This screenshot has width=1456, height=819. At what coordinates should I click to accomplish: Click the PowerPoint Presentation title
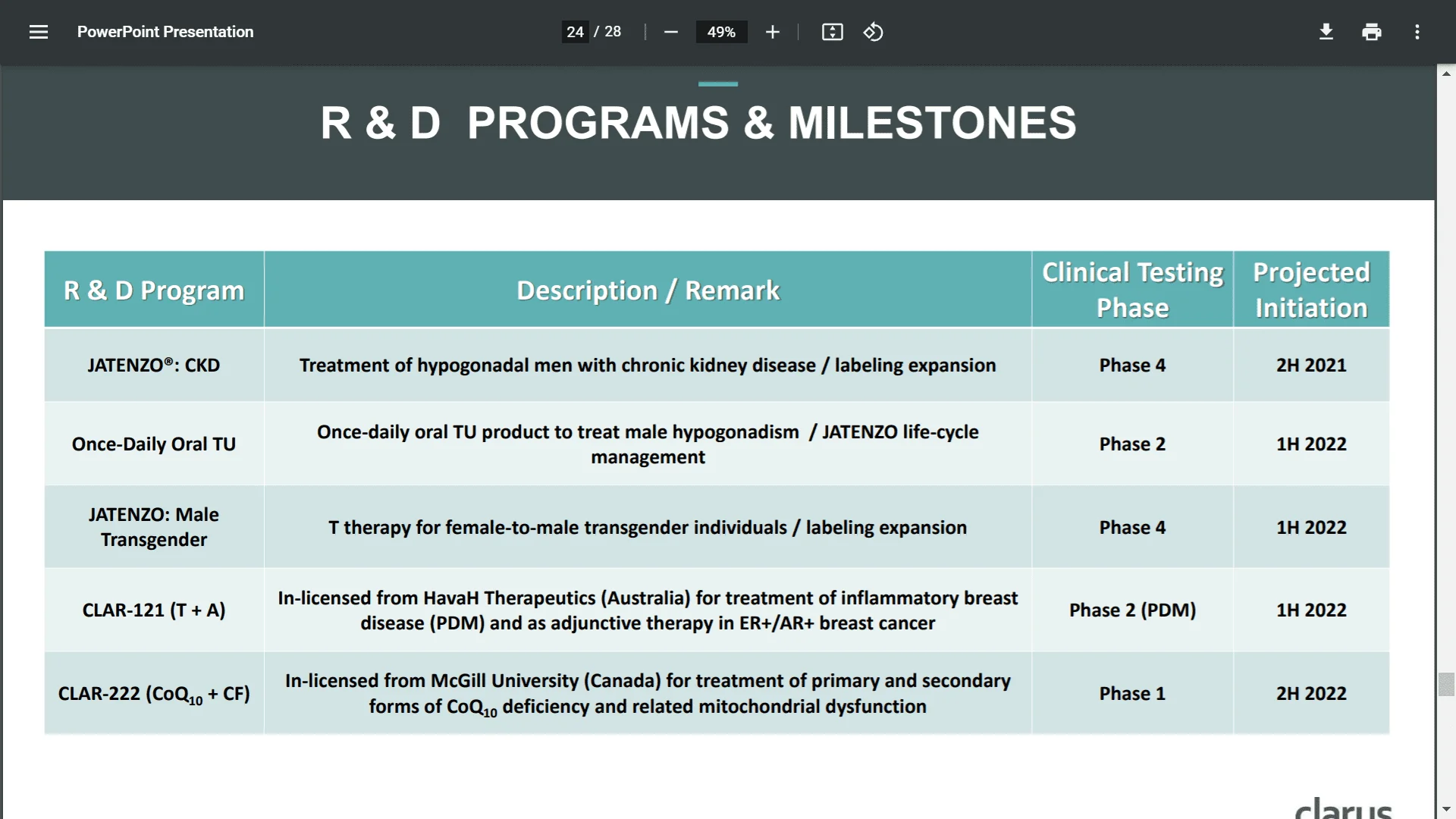[x=165, y=32]
